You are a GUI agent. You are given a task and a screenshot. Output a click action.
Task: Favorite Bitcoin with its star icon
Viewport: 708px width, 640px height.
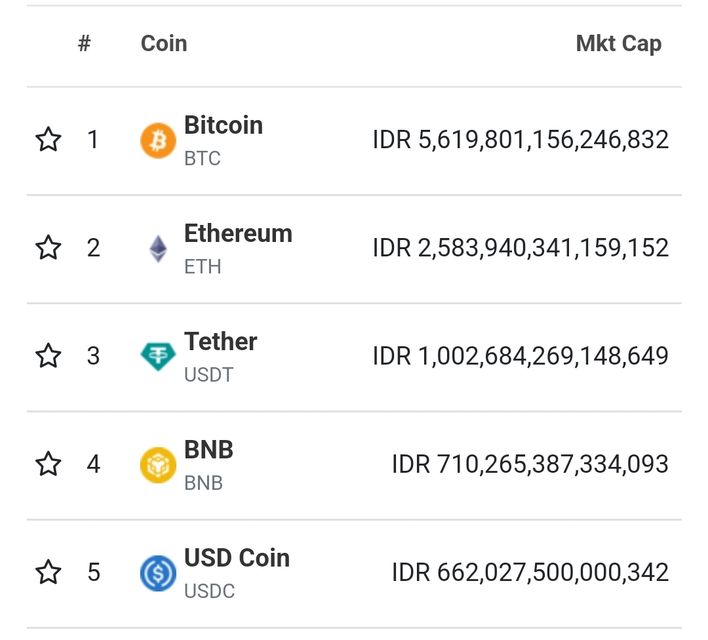pyautogui.click(x=48, y=140)
